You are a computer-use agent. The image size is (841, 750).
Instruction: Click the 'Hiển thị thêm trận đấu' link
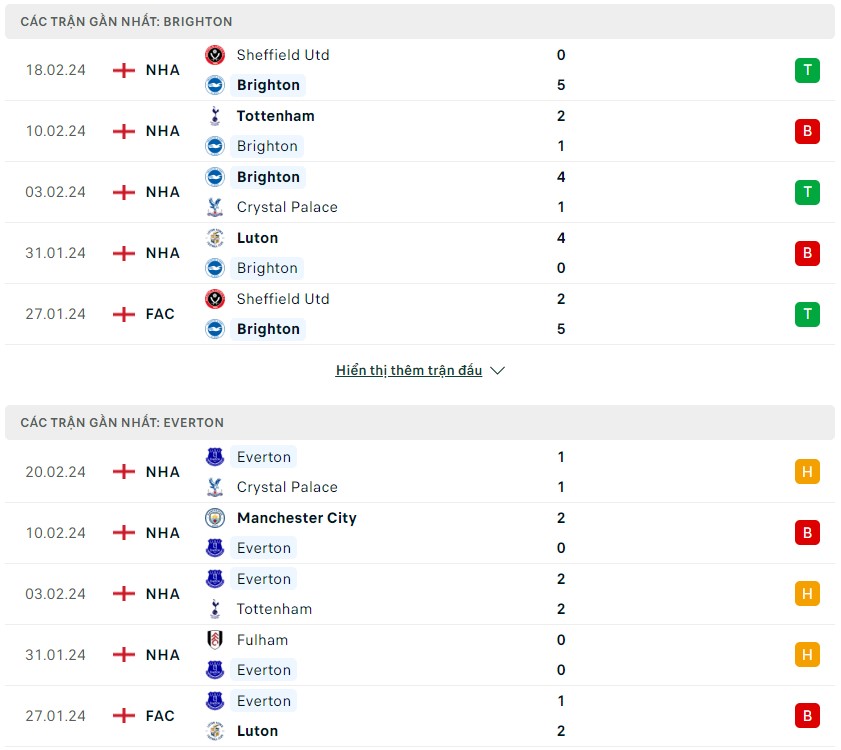tap(409, 371)
